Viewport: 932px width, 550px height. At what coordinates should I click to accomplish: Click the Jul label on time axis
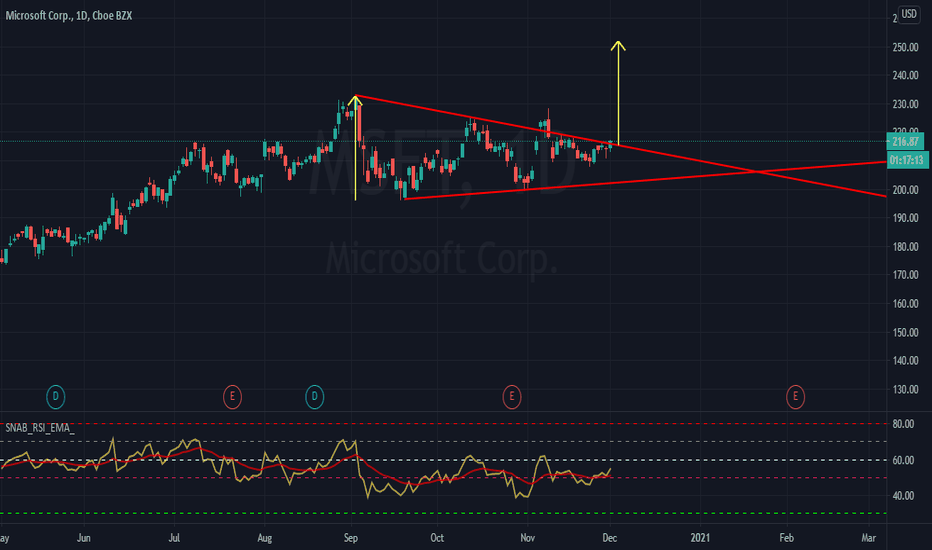tap(174, 538)
